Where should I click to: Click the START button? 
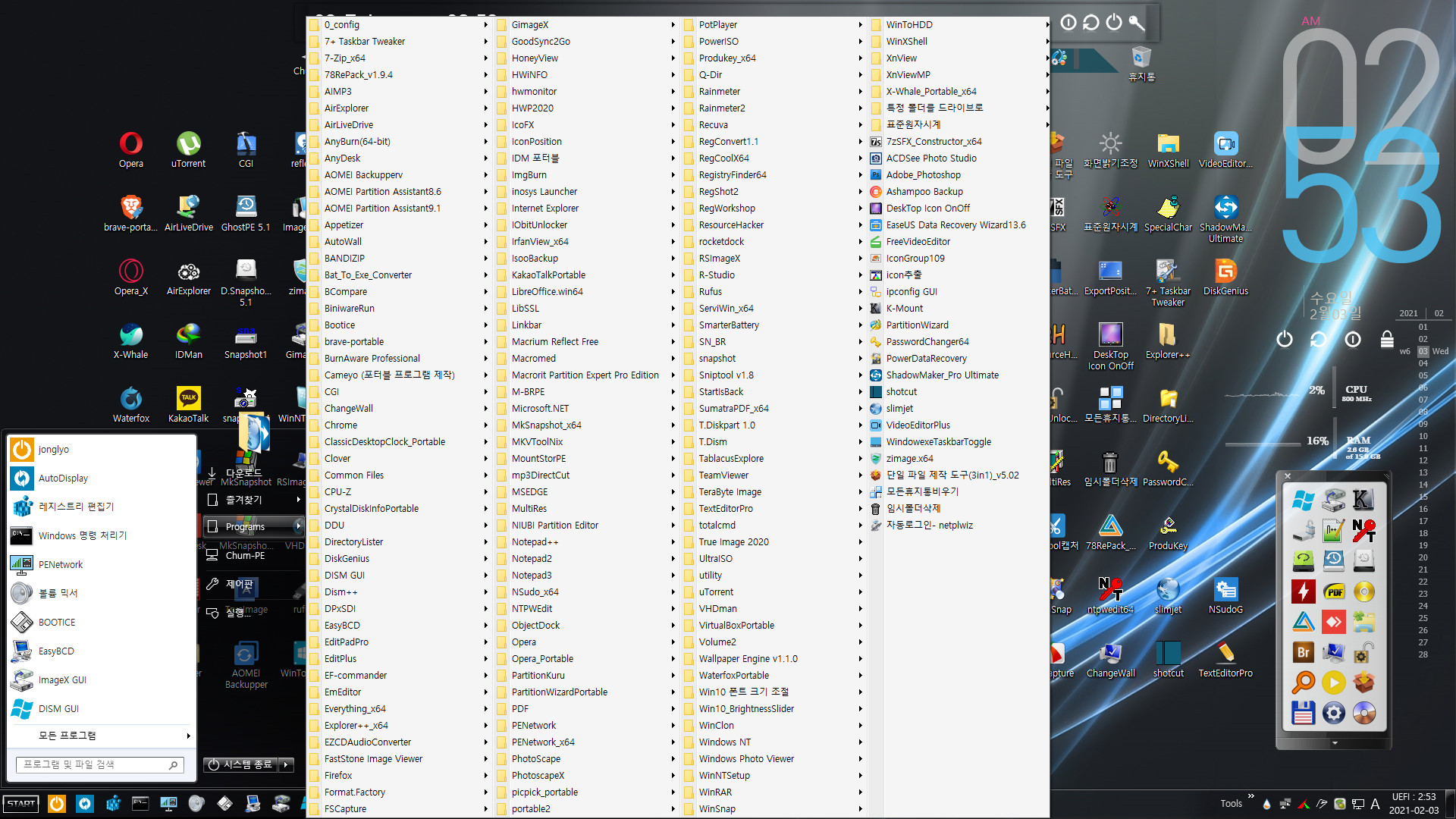21,804
